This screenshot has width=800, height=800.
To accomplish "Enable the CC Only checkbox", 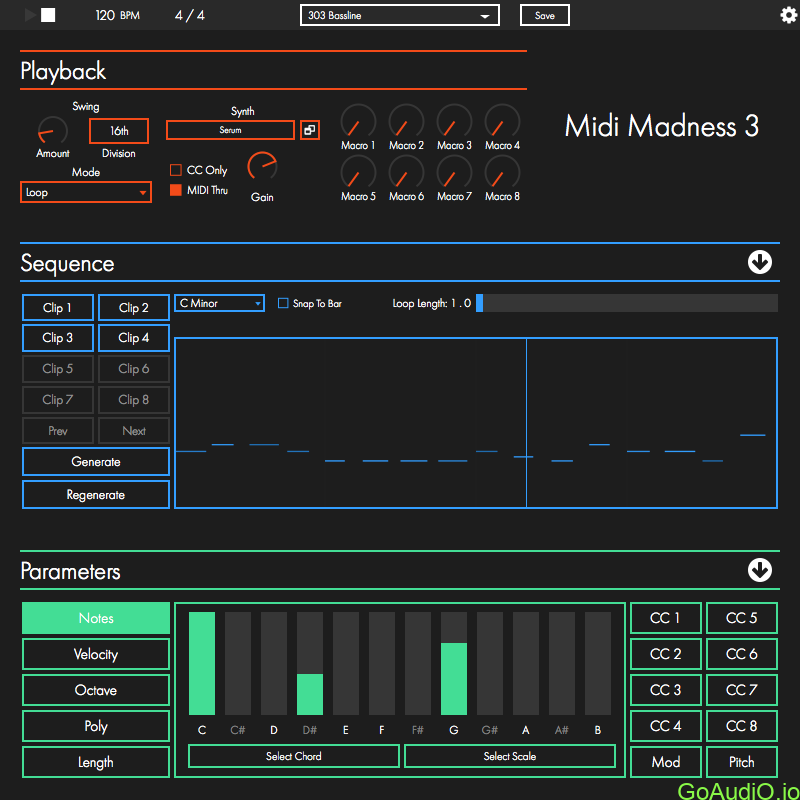I will tap(176, 170).
